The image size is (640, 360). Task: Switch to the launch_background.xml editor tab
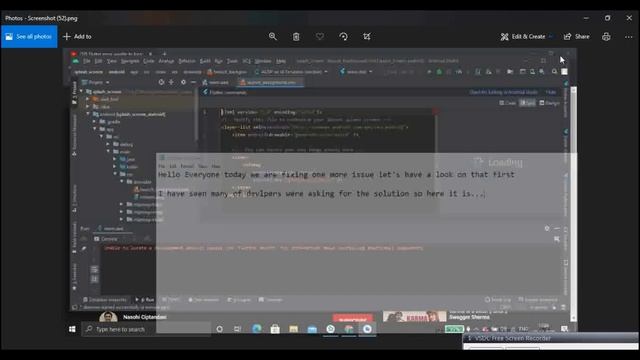click(x=270, y=82)
